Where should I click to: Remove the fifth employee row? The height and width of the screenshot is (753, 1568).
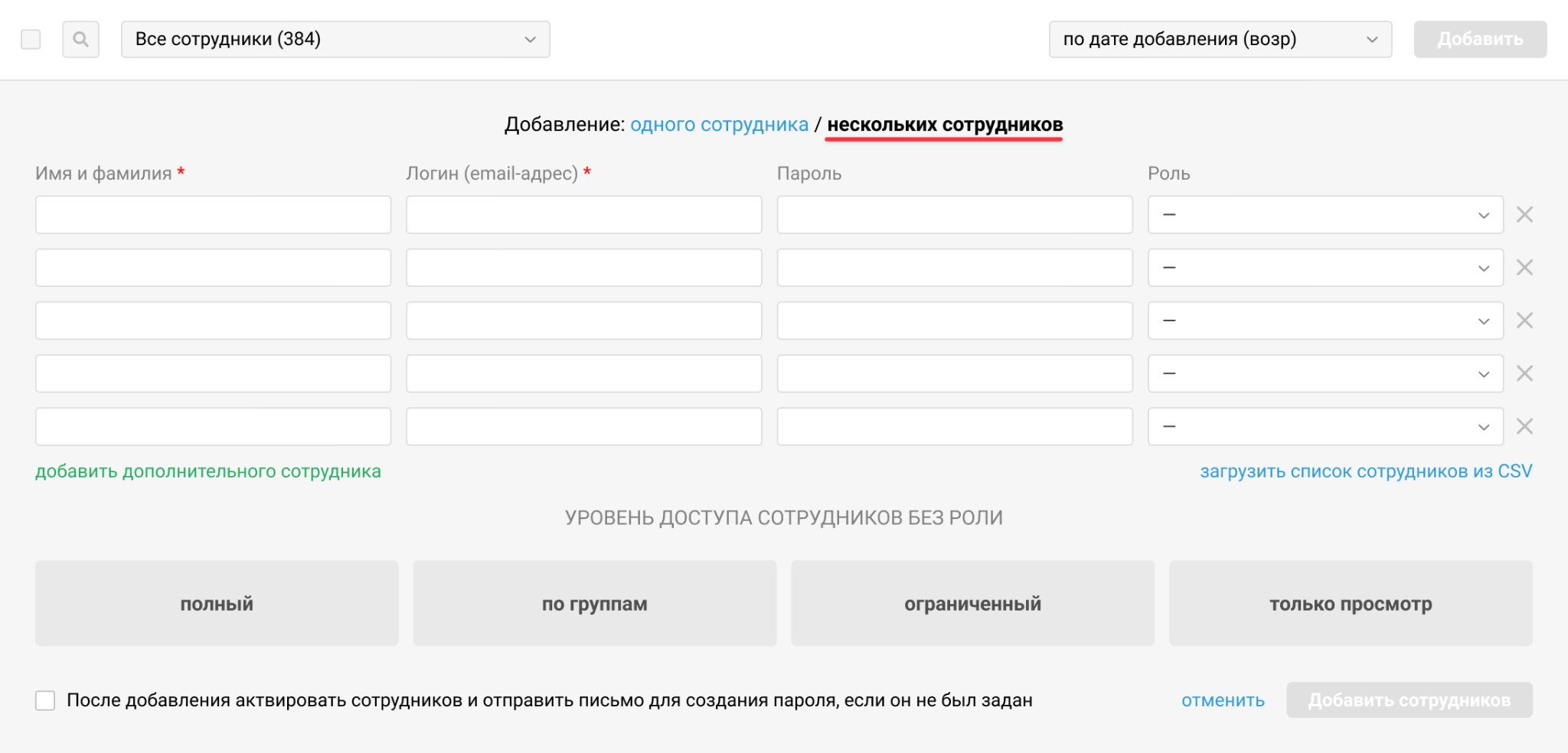(1524, 426)
